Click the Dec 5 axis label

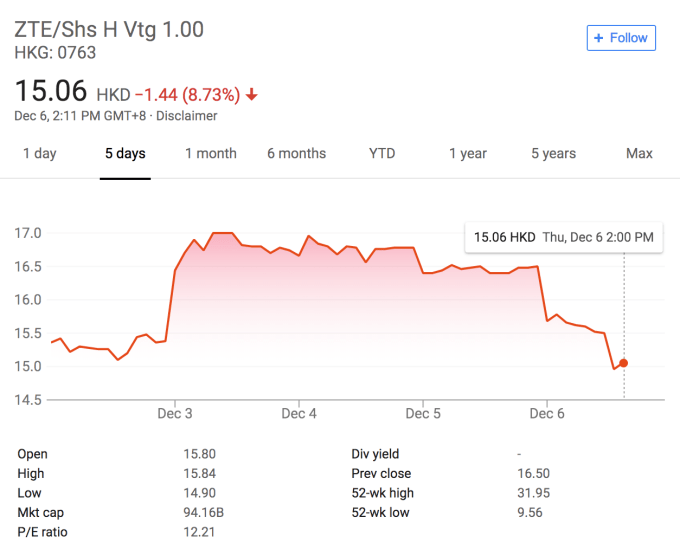423,413
